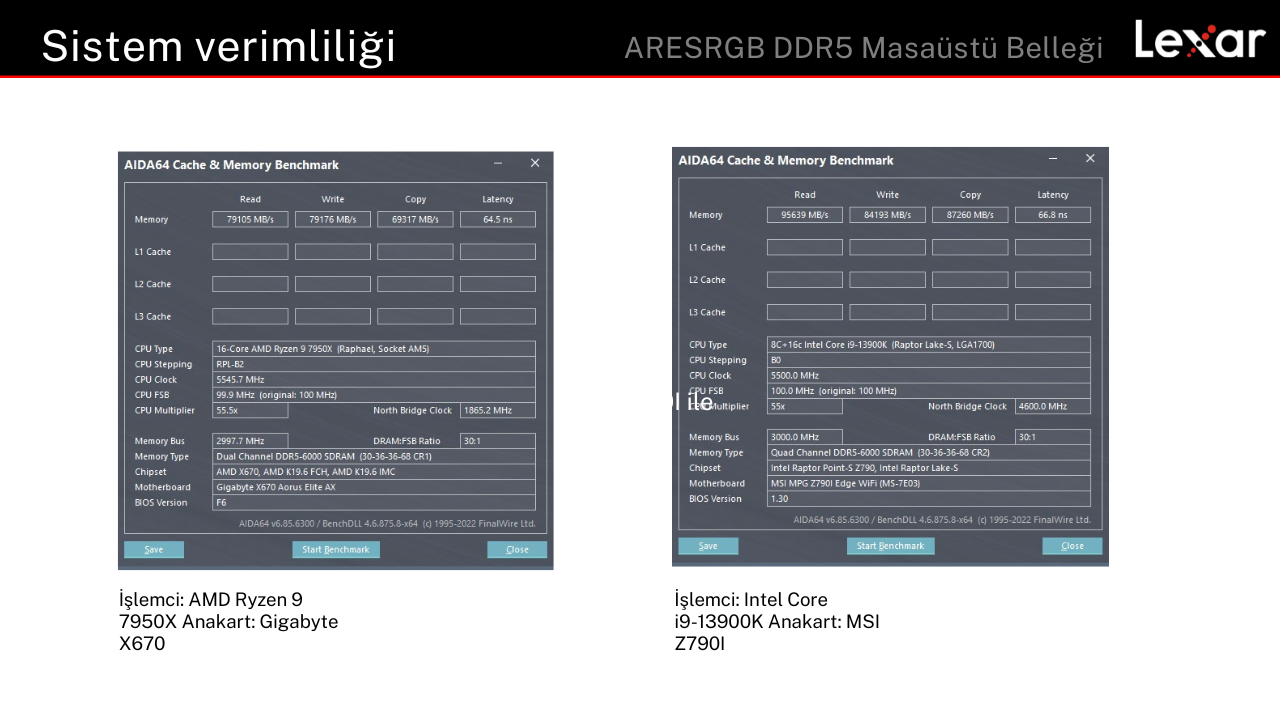
Task: Click the L1 Cache Copy box in the Intel window
Action: (970, 247)
